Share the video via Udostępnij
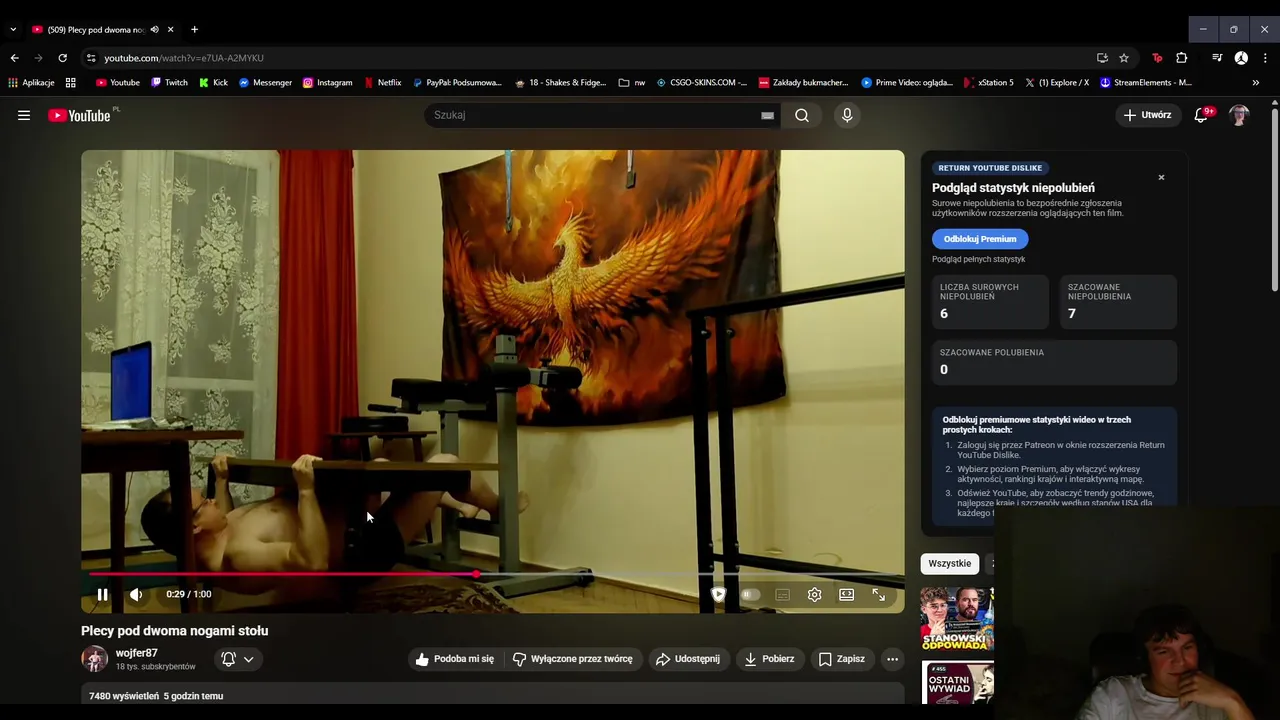Image resolution: width=1280 pixels, height=720 pixels. (688, 659)
